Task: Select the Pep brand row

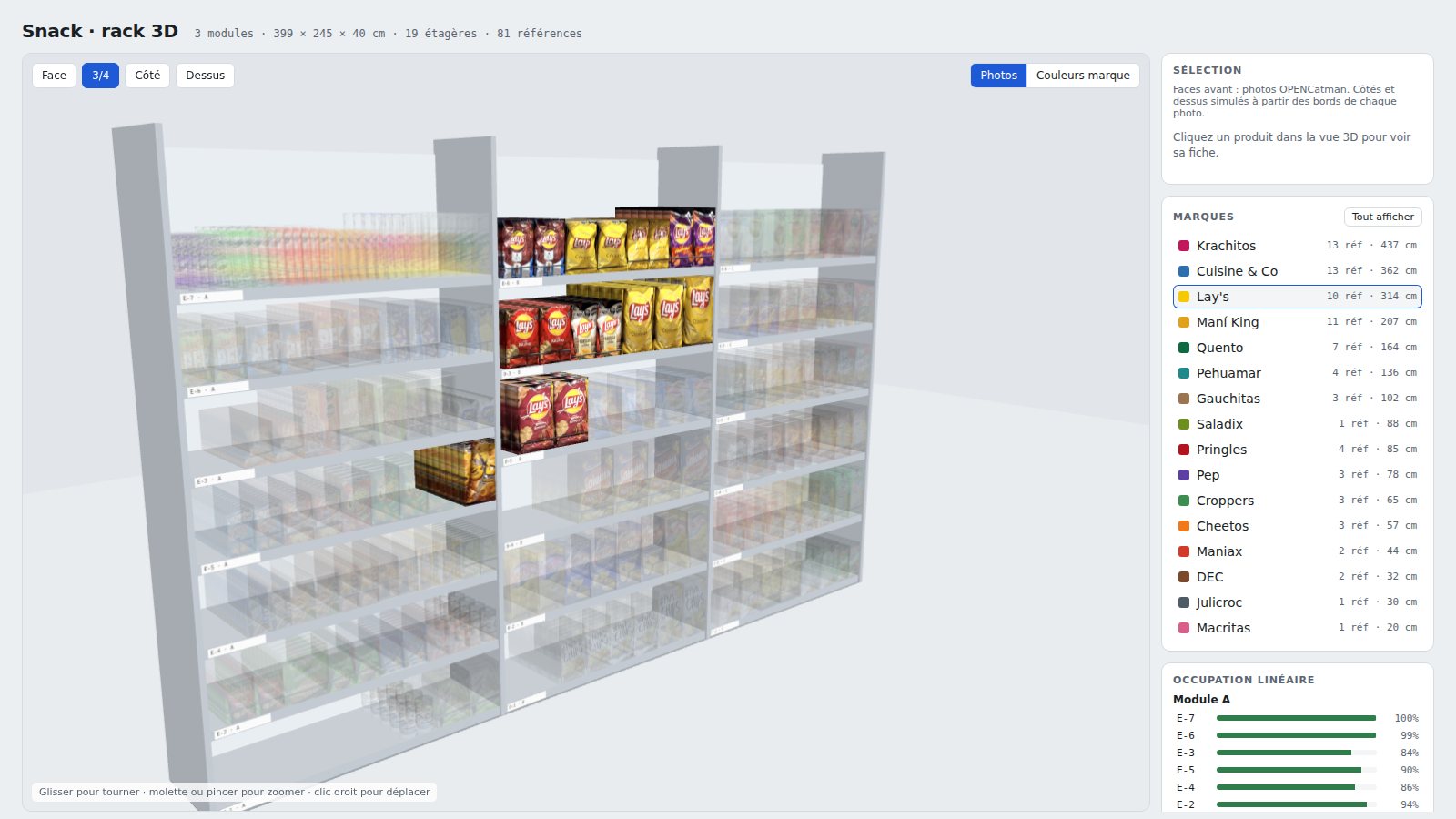Action: pos(1298,475)
